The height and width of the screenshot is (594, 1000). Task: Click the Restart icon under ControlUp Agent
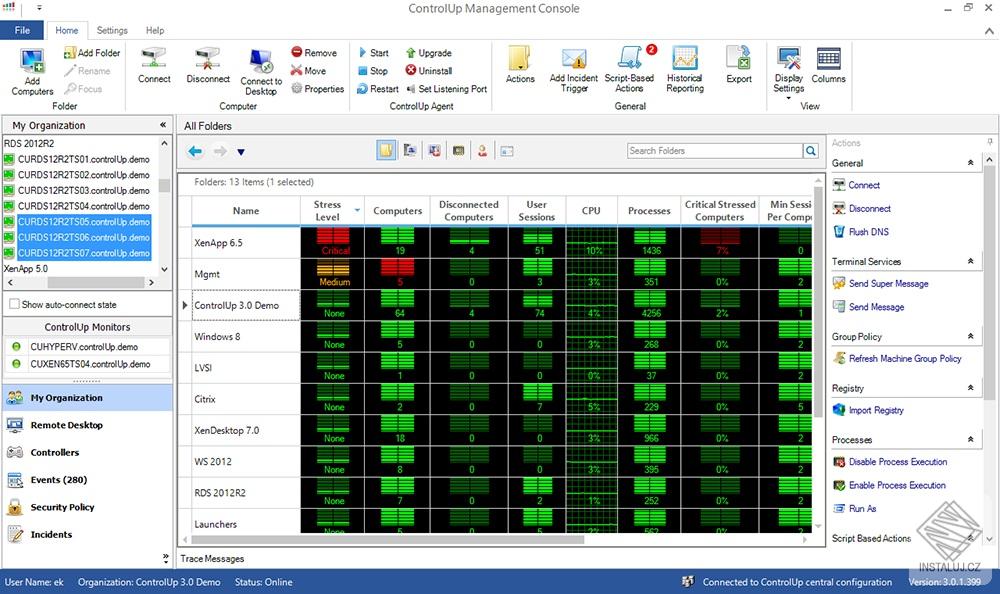click(x=378, y=88)
